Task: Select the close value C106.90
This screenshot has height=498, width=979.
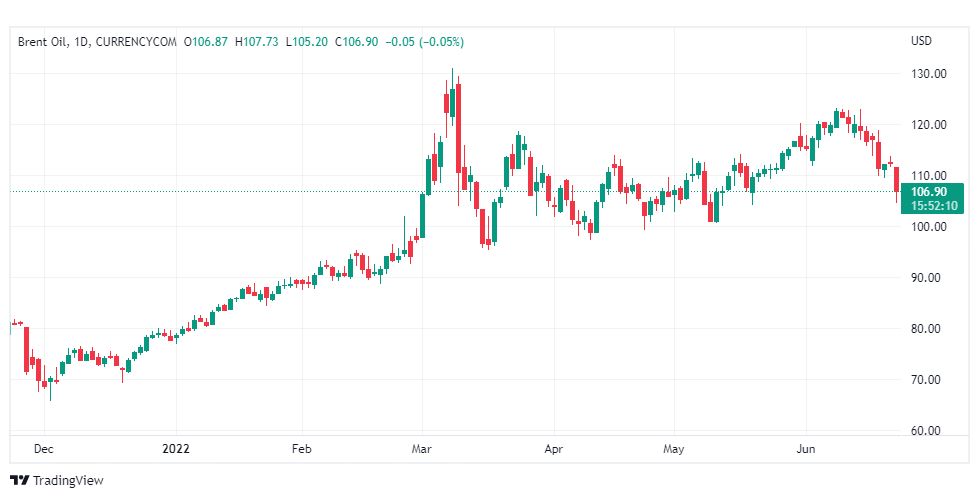Action: 357,42
